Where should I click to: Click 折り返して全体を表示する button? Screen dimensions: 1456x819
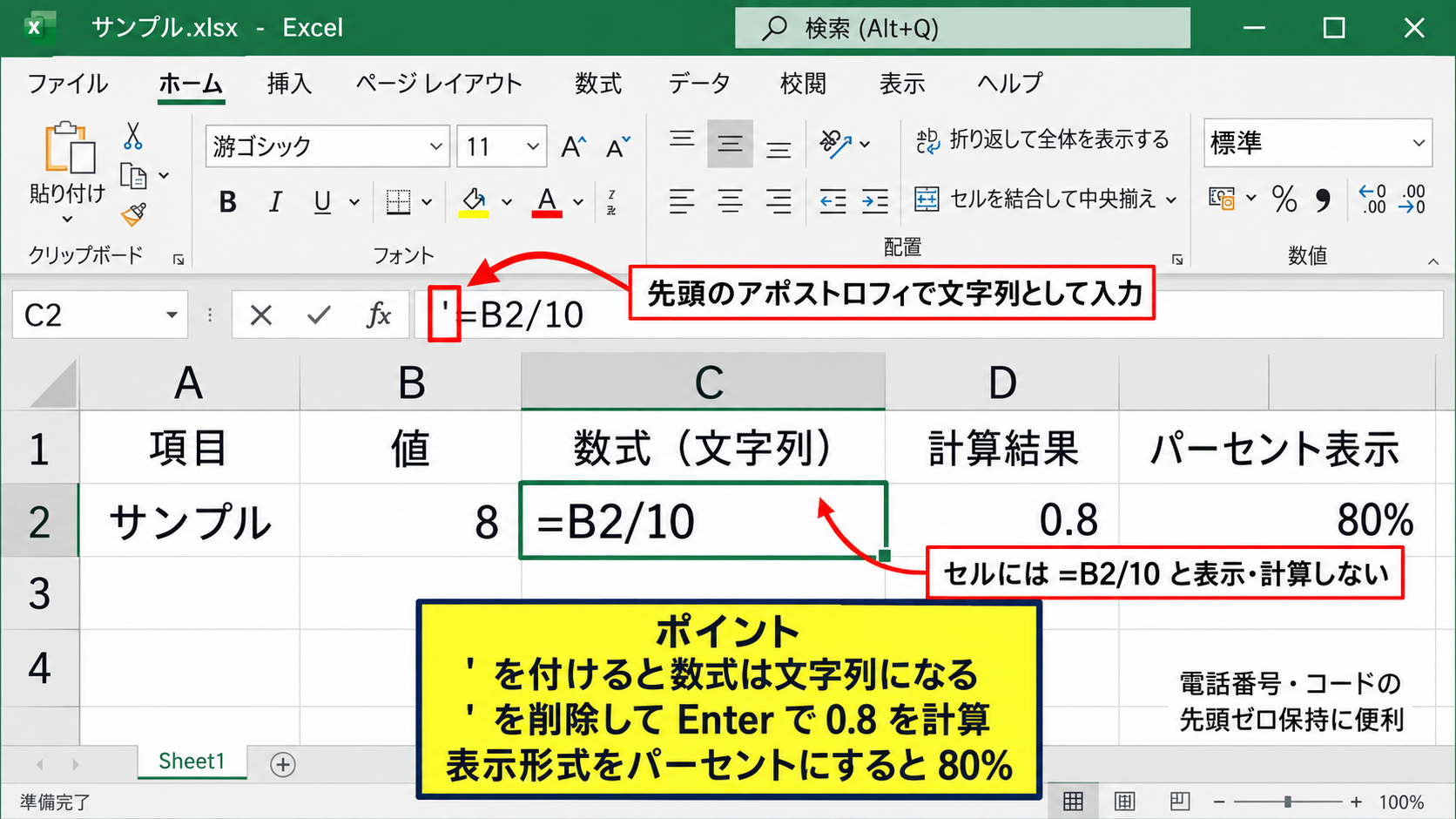click(1041, 139)
